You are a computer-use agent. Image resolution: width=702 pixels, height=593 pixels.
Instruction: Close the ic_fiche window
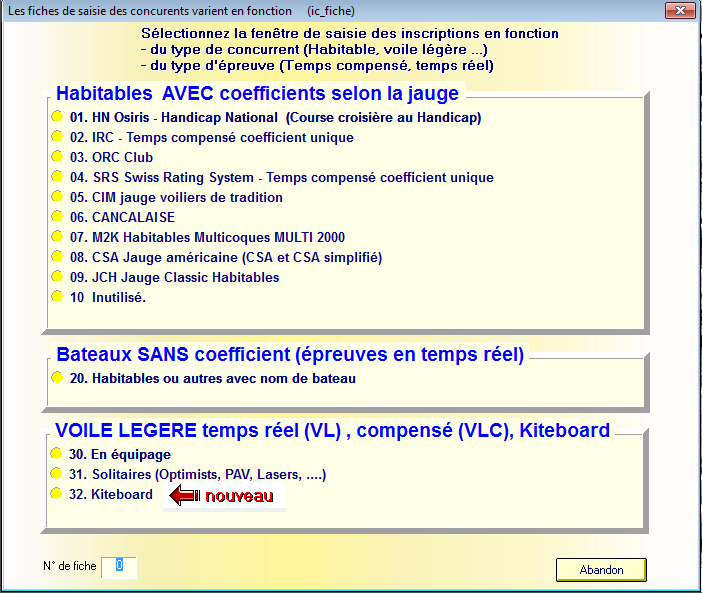(x=680, y=10)
